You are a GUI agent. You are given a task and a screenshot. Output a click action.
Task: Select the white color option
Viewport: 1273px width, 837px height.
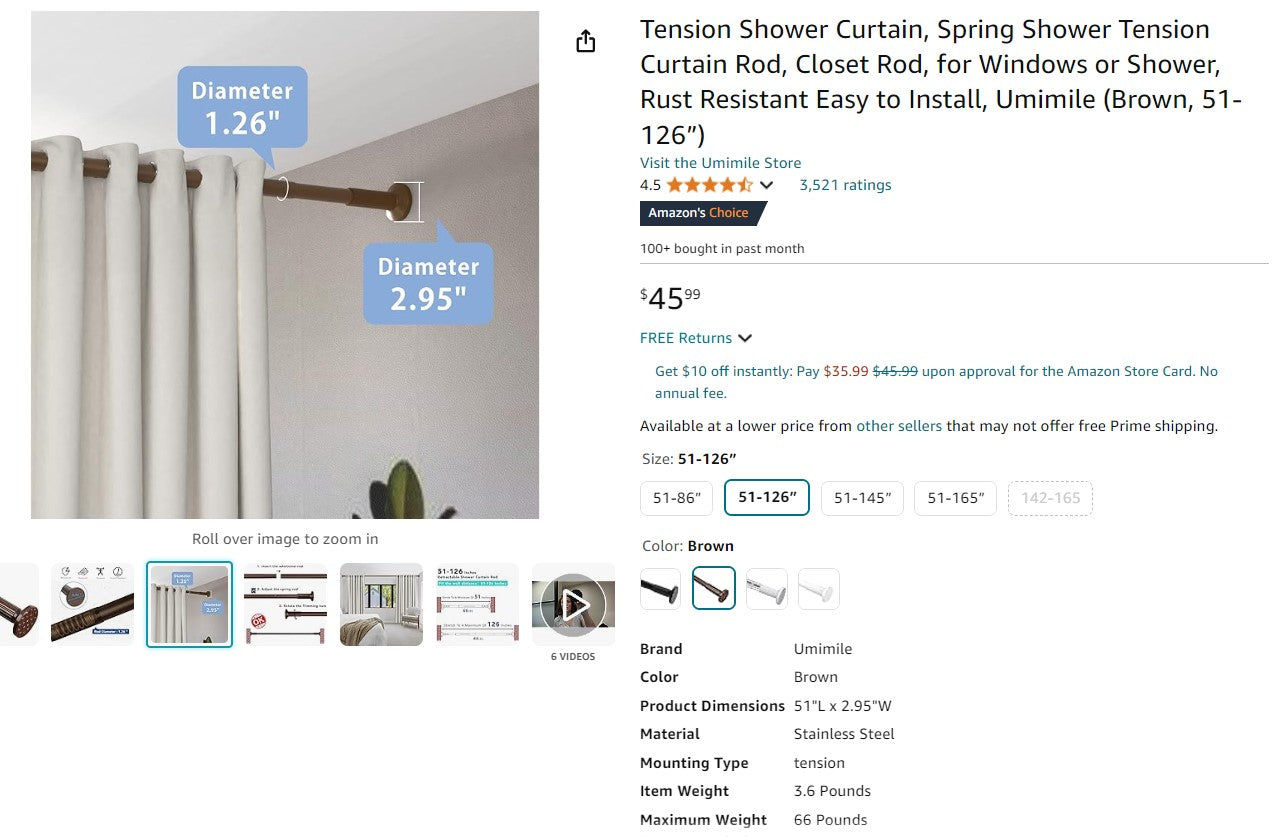coord(819,589)
